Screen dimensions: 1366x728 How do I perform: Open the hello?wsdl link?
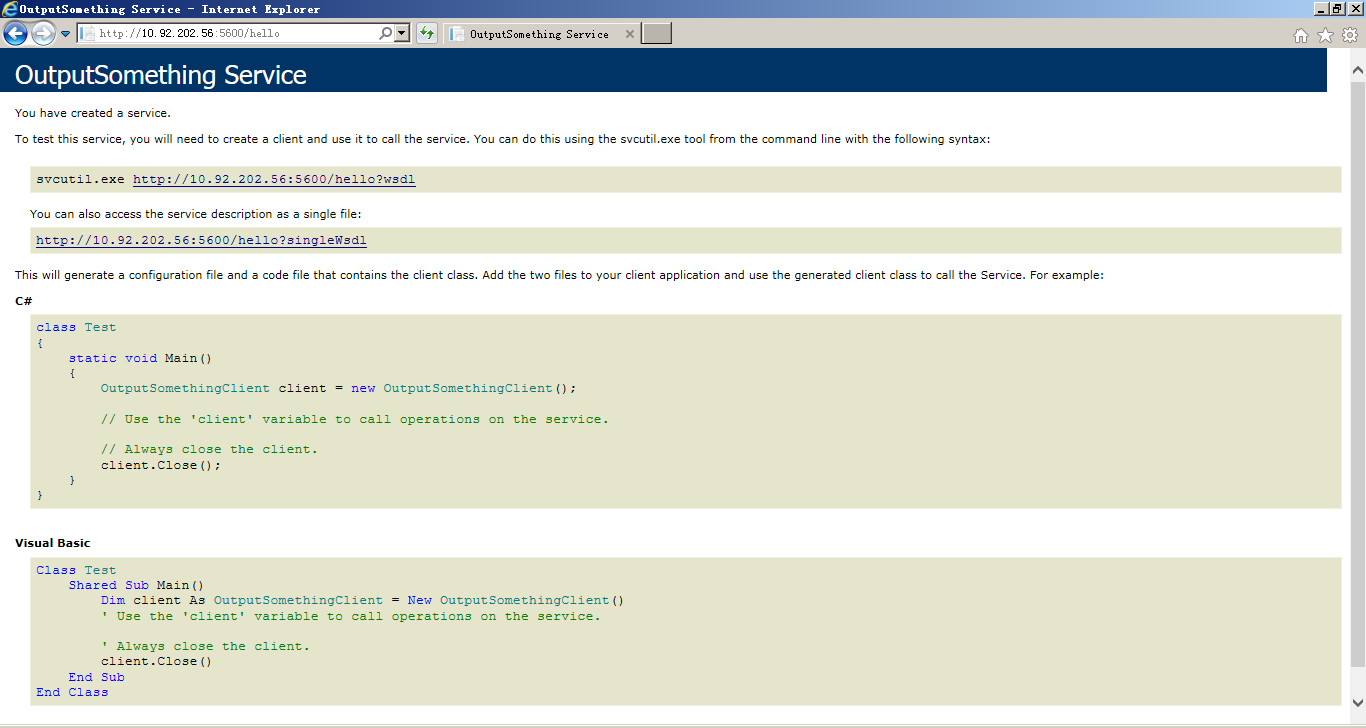pyautogui.click(x=274, y=180)
